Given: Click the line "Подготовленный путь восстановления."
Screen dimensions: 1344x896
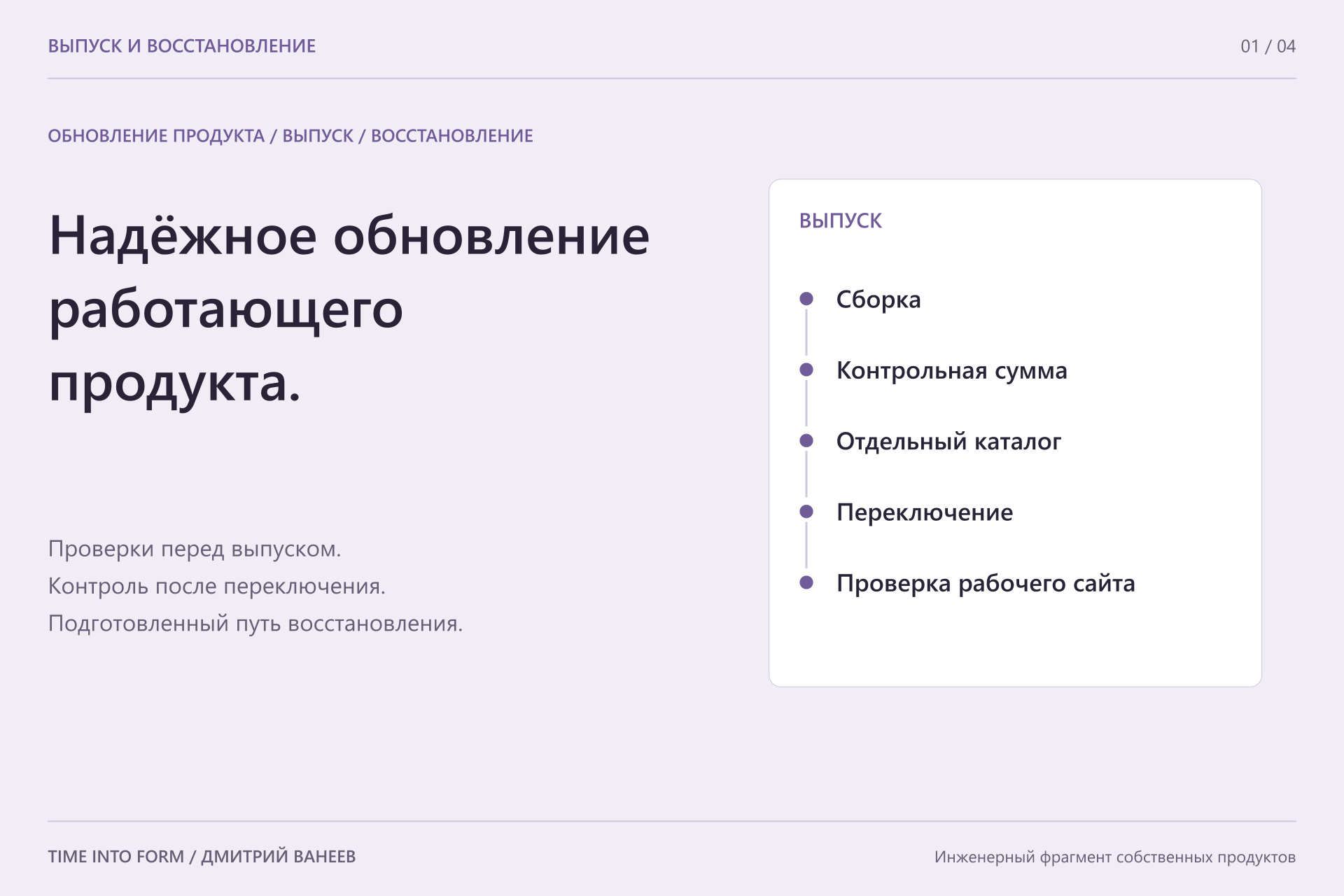Looking at the screenshot, I should click(x=255, y=623).
